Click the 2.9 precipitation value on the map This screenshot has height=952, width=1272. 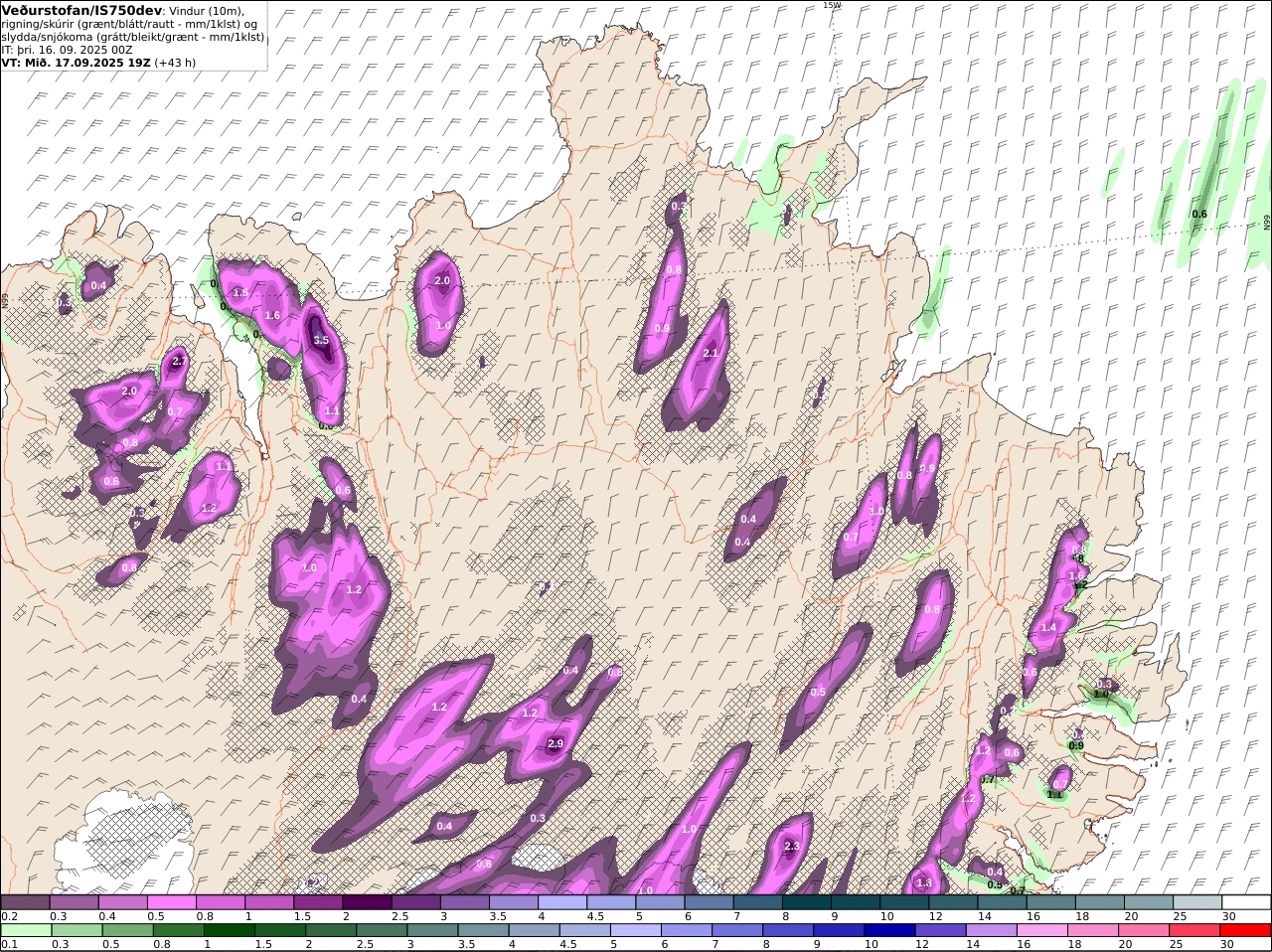(x=556, y=743)
